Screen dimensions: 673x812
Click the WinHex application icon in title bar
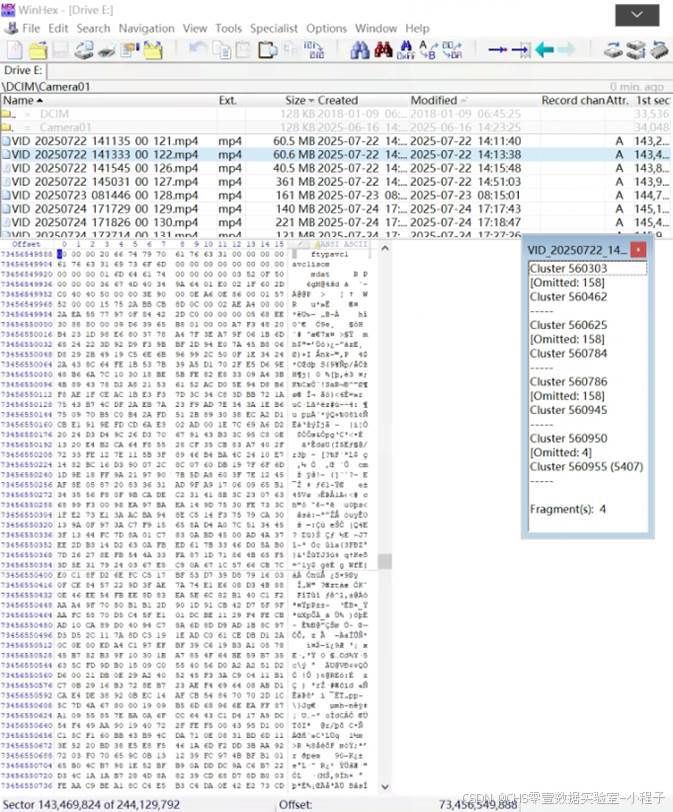pyautogui.click(x=8, y=9)
